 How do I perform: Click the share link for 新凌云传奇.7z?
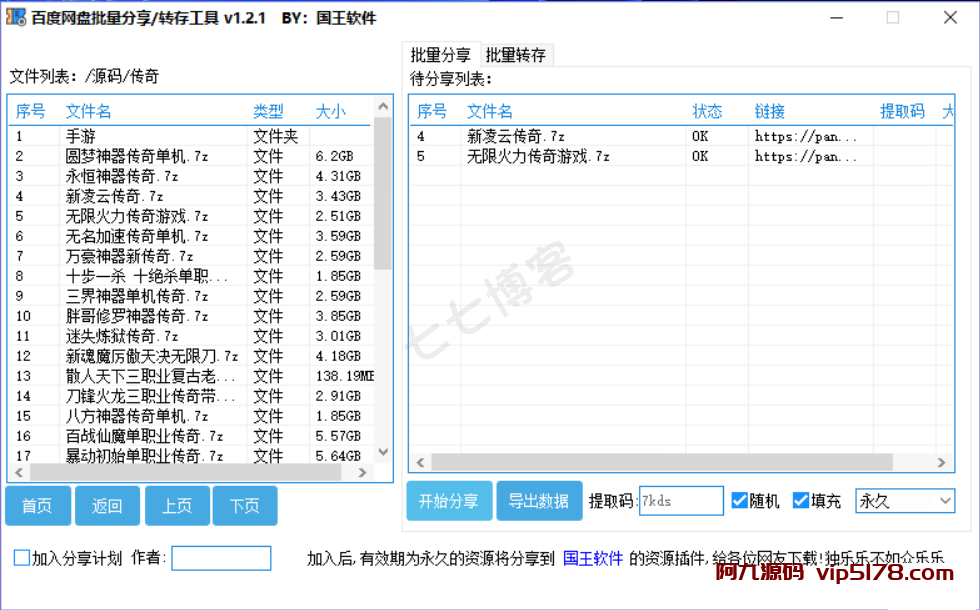coord(805,136)
